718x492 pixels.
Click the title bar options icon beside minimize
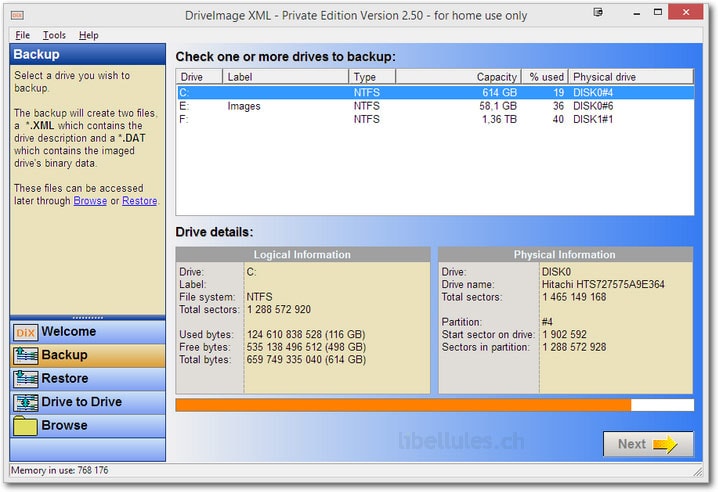[598, 12]
